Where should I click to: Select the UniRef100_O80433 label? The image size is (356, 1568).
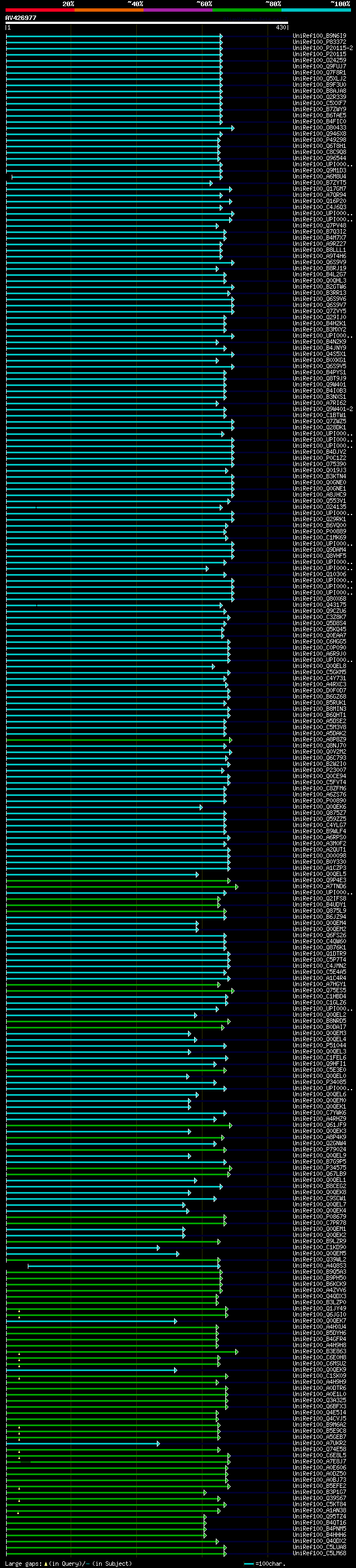pos(319,128)
